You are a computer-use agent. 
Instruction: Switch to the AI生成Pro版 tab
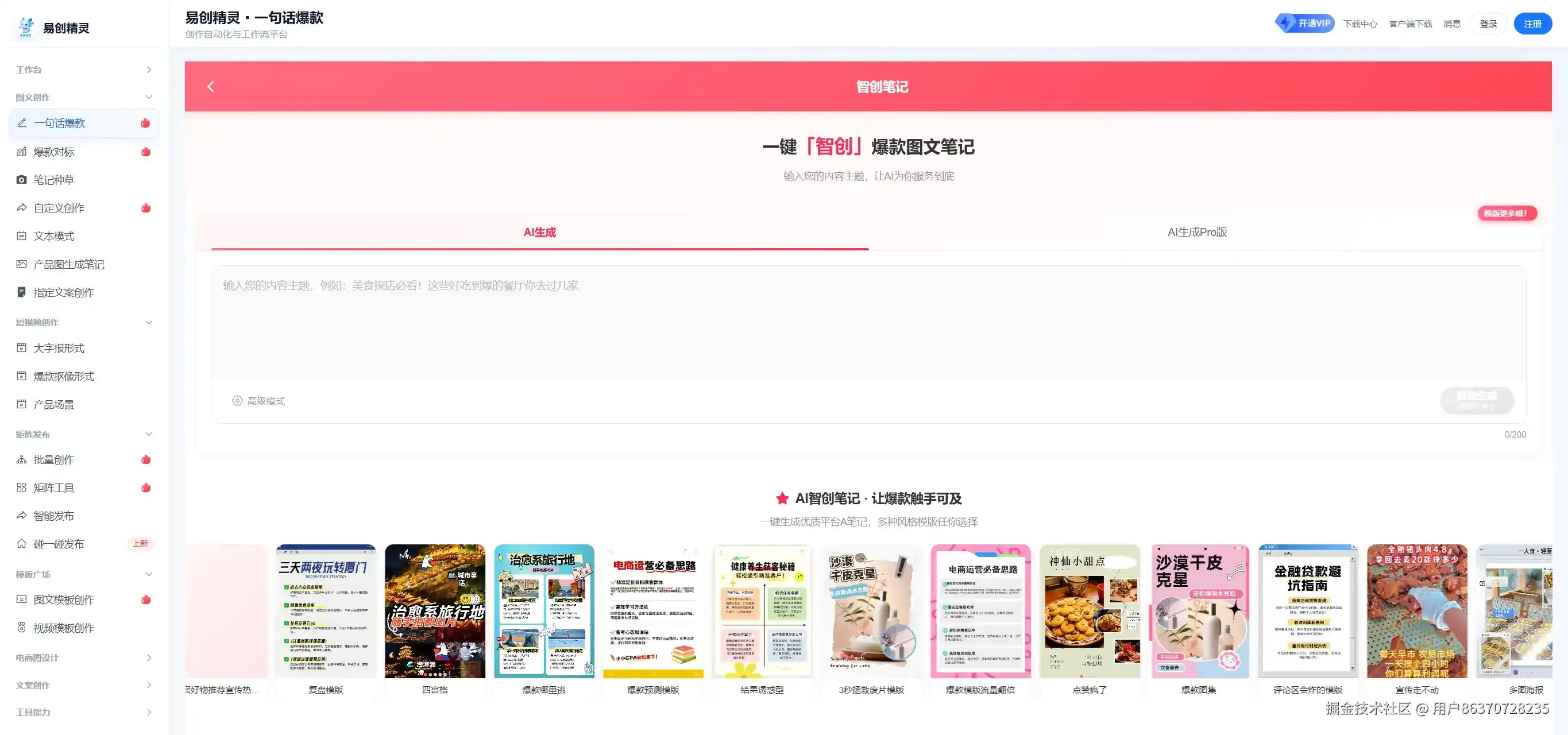(x=1197, y=232)
